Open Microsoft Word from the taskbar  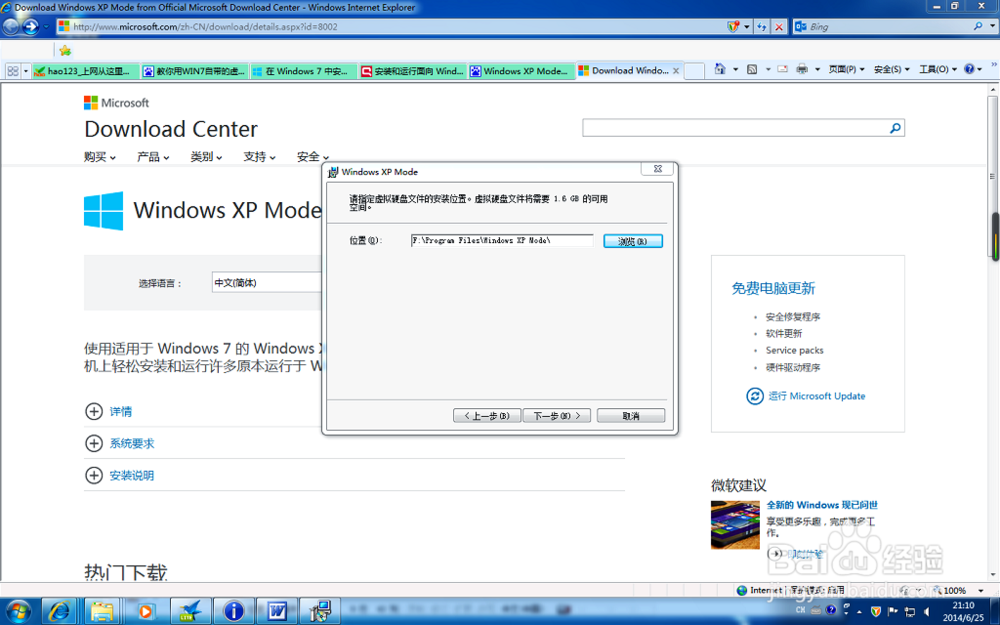click(x=277, y=611)
